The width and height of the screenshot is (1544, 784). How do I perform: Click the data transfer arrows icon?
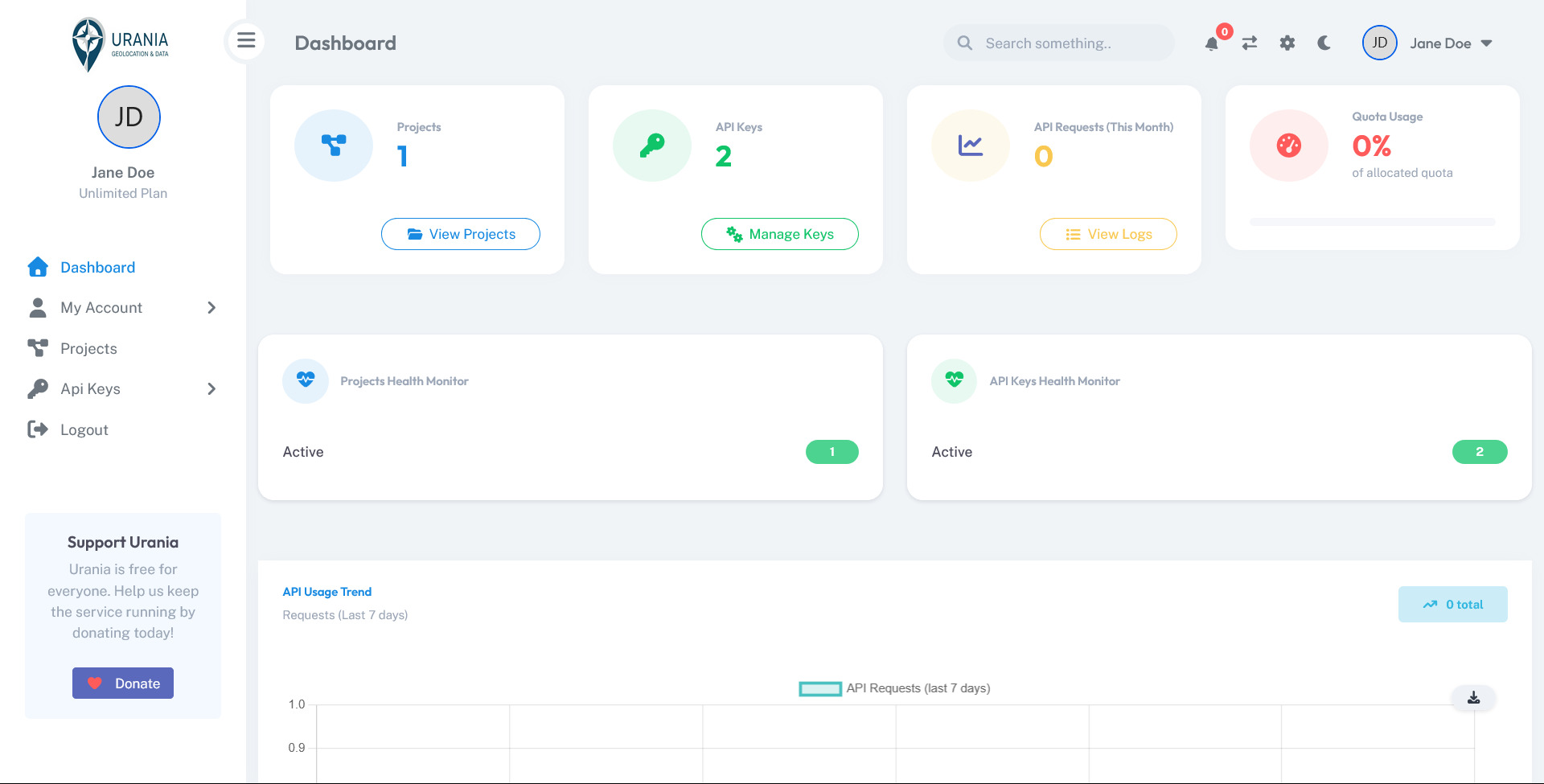1249,43
